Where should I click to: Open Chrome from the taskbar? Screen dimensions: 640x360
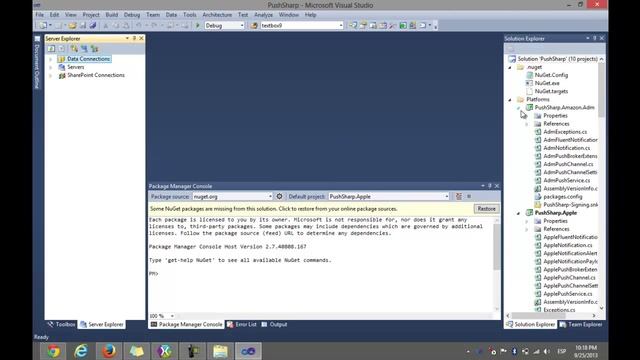[53, 351]
